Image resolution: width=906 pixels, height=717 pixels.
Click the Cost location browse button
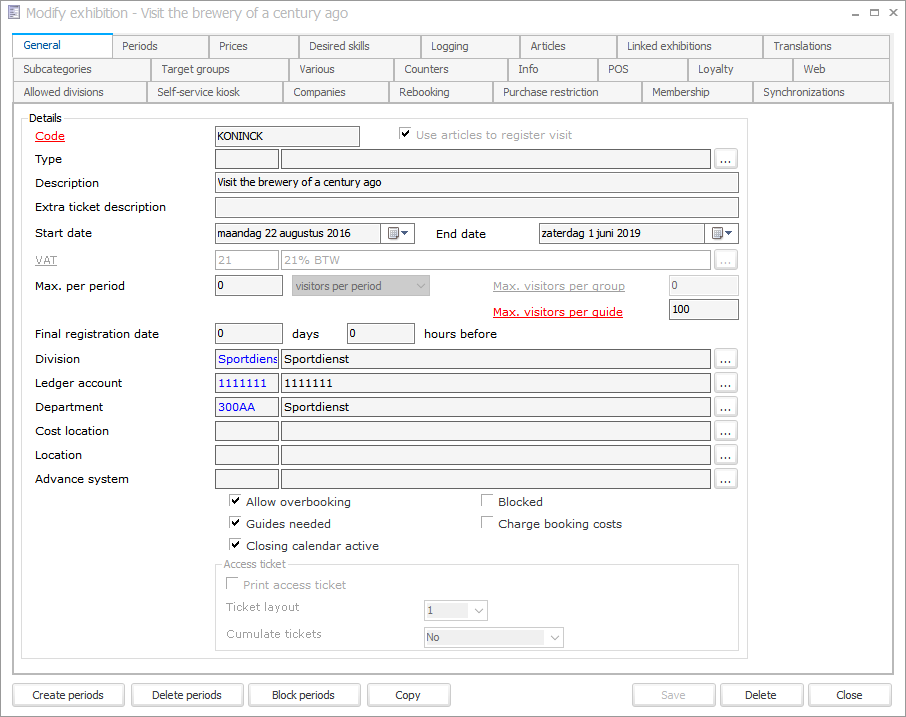(726, 431)
